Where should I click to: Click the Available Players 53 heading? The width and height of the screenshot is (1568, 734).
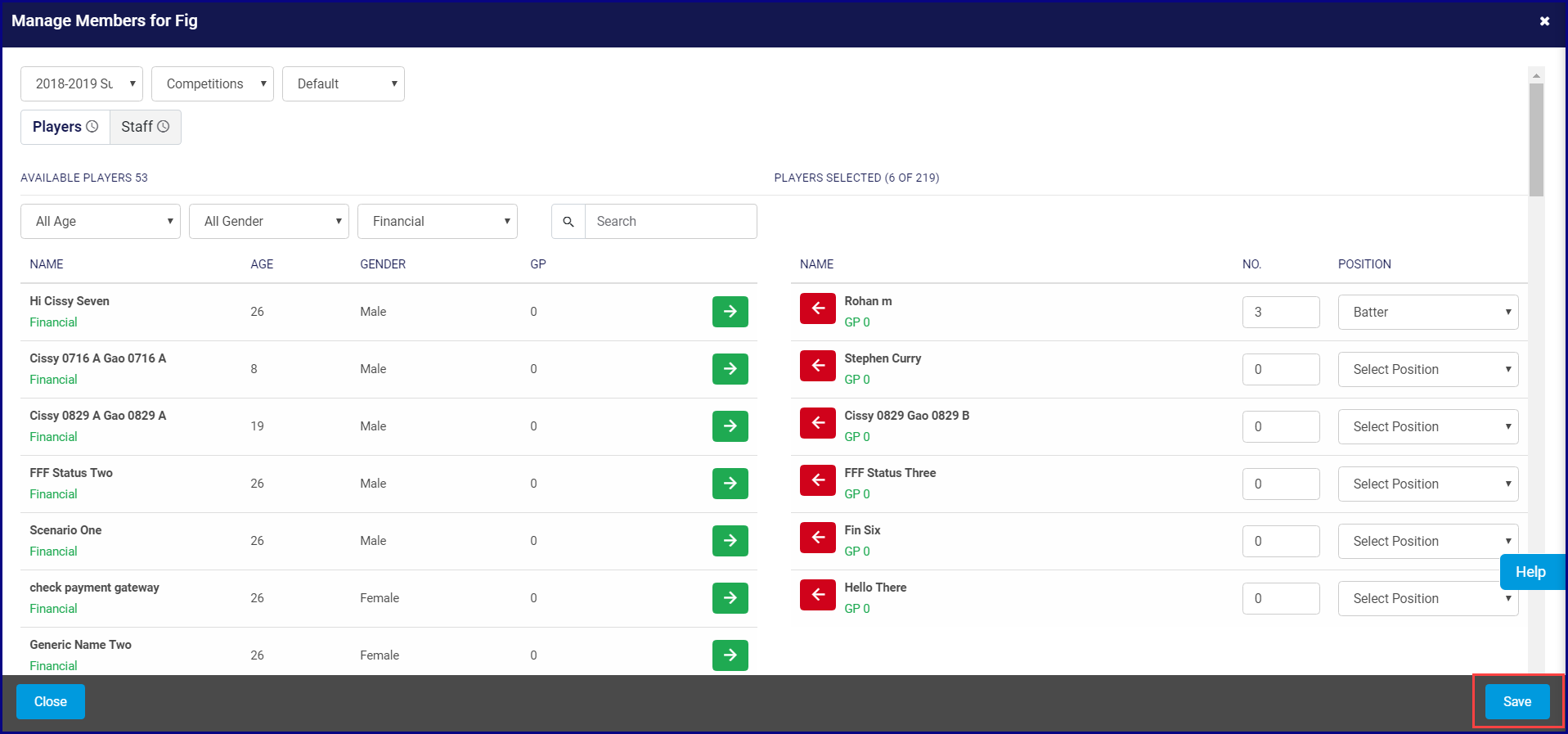(84, 178)
